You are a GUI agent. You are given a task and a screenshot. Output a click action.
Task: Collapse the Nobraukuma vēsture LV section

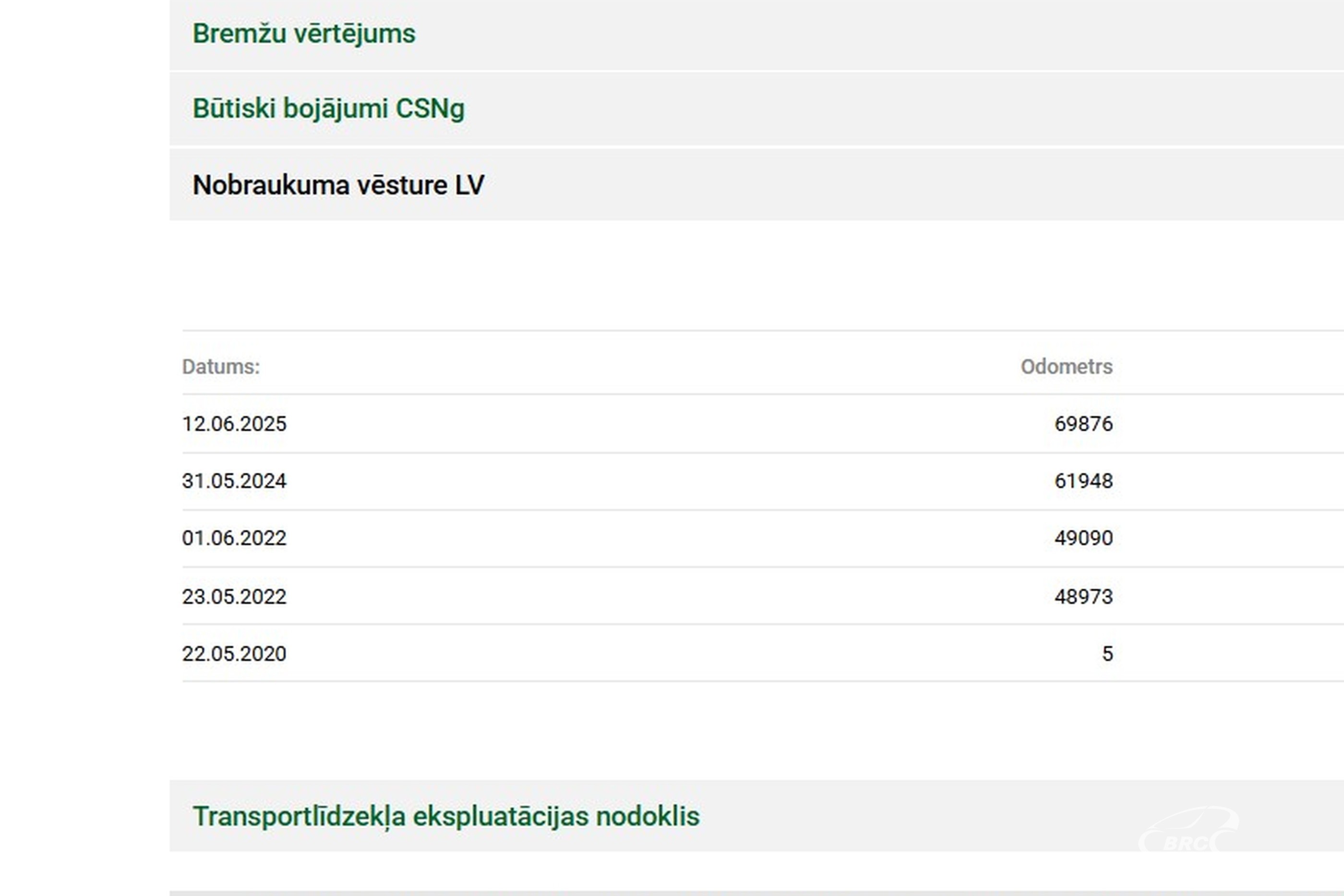point(338,185)
